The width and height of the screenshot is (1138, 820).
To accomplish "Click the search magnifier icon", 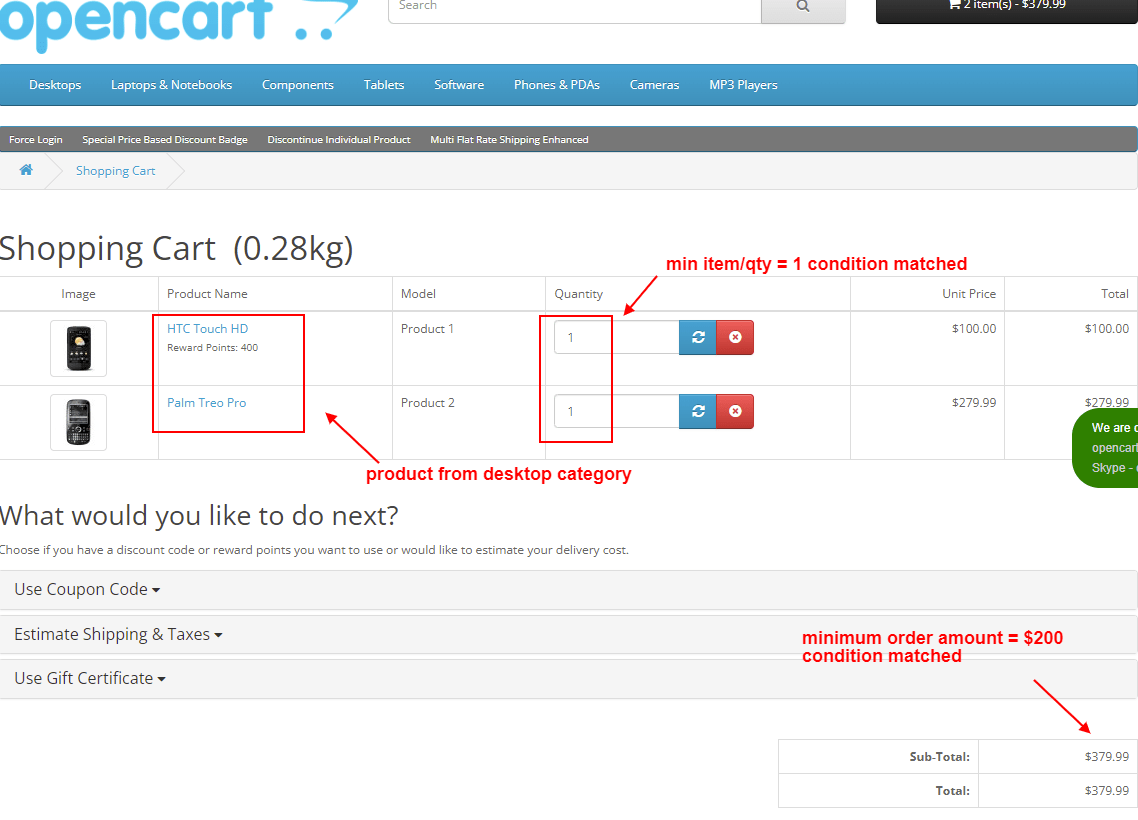I will [803, 5].
